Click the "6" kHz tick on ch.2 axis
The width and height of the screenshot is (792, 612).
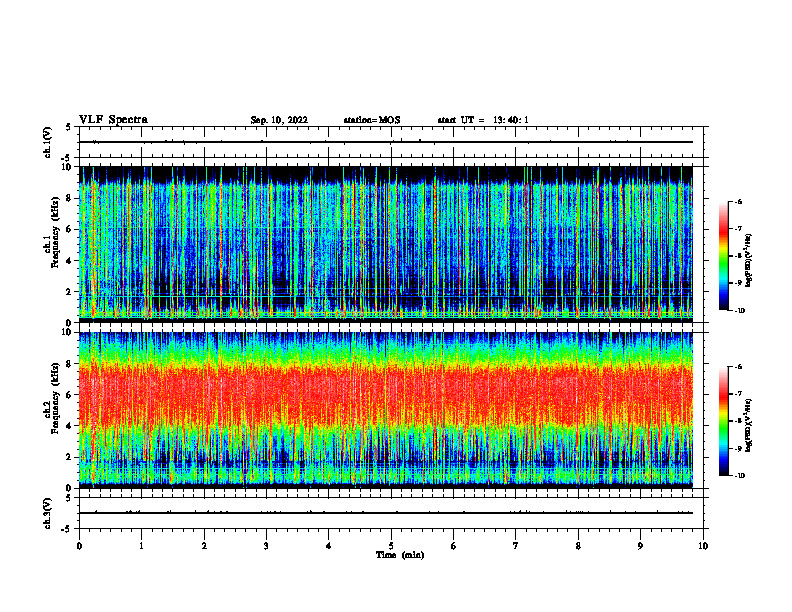pos(70,395)
